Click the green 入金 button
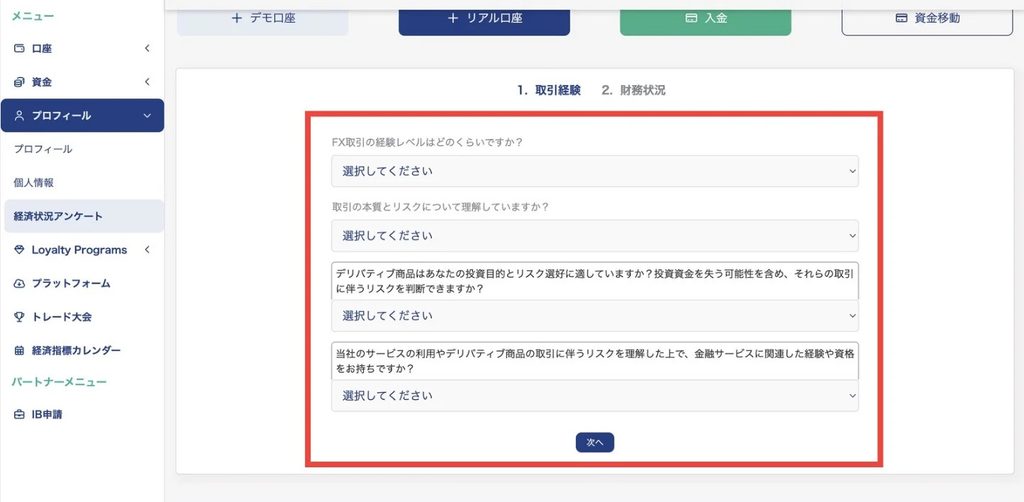The width and height of the screenshot is (1024, 502). point(705,18)
